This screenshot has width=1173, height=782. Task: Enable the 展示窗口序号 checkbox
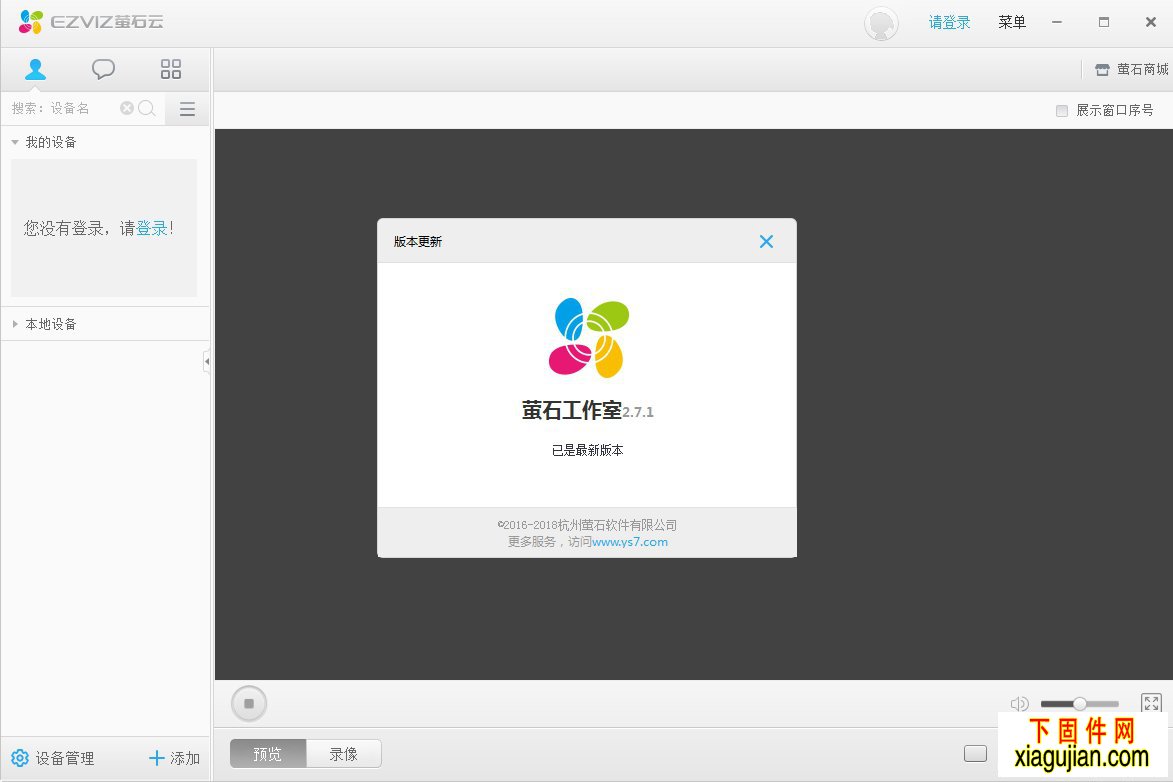click(1062, 111)
